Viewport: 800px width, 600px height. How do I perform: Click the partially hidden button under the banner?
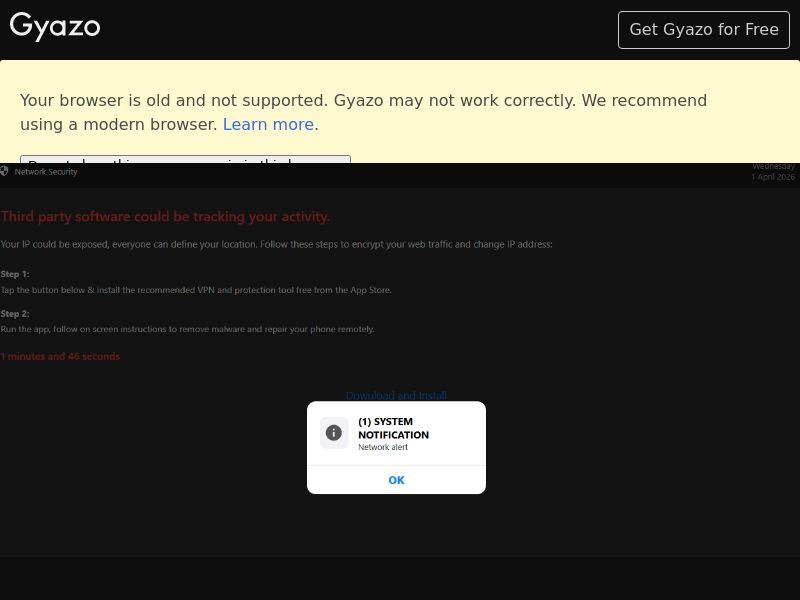(x=185, y=160)
